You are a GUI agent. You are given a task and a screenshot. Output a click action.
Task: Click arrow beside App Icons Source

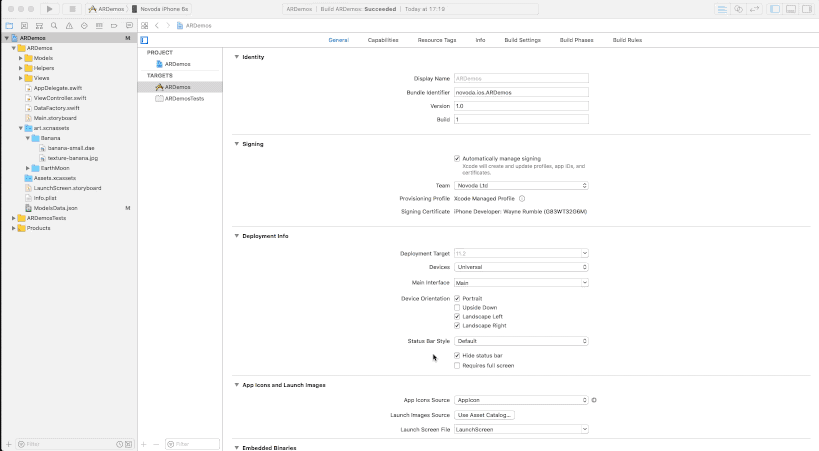(x=594, y=400)
